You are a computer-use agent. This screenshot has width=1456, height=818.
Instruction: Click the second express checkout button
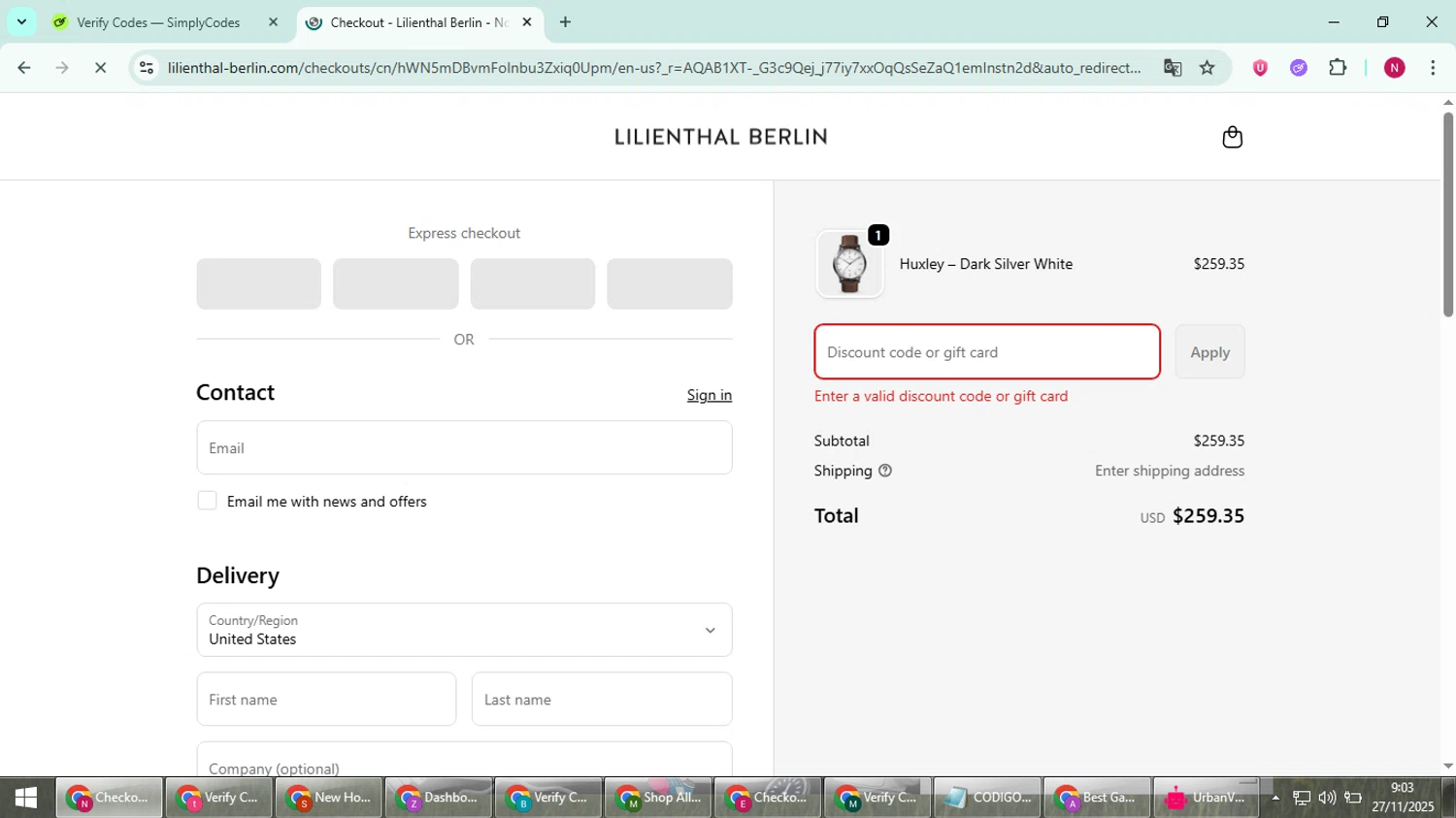coord(395,283)
